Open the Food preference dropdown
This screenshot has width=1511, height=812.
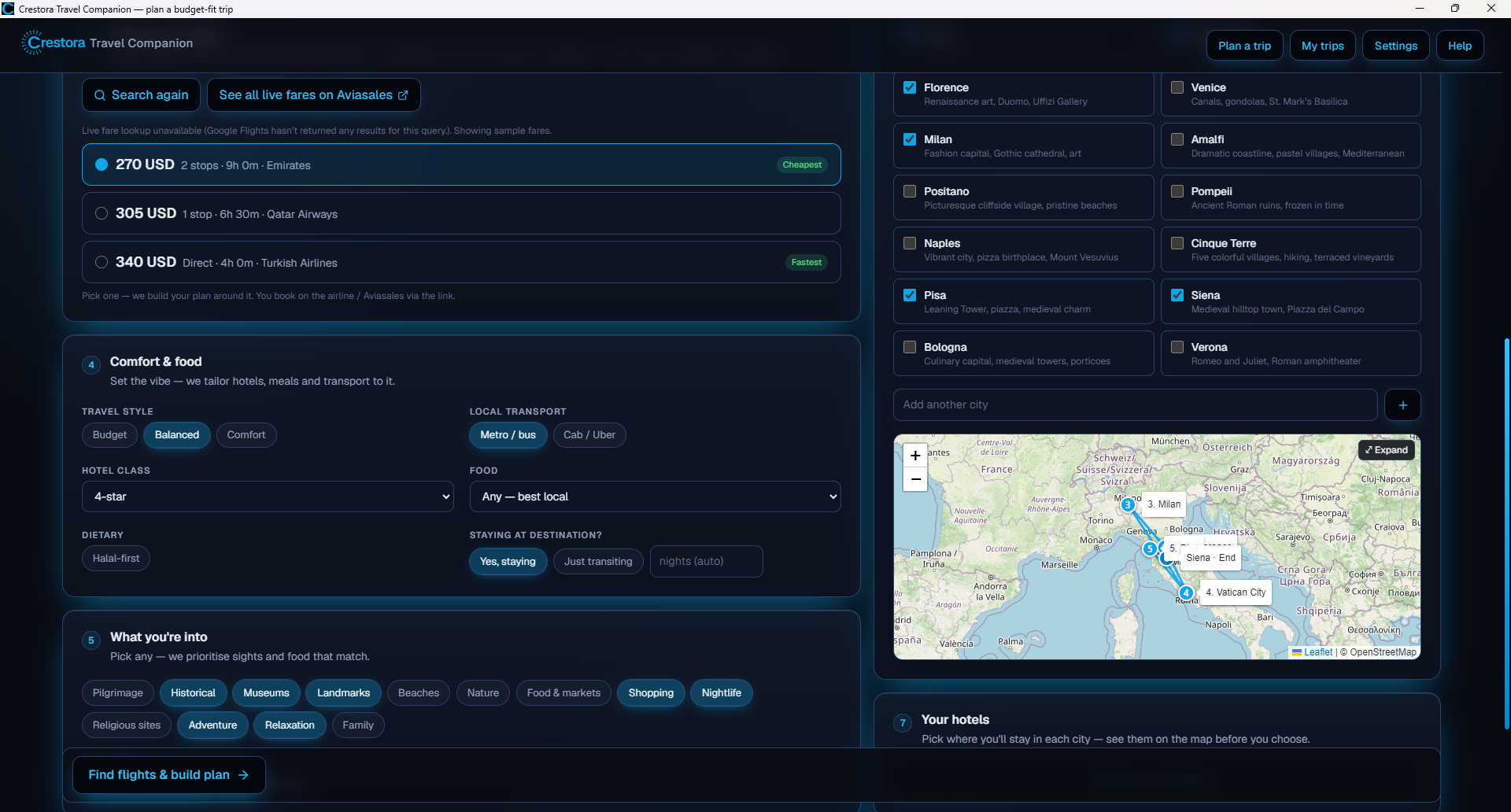(x=655, y=496)
